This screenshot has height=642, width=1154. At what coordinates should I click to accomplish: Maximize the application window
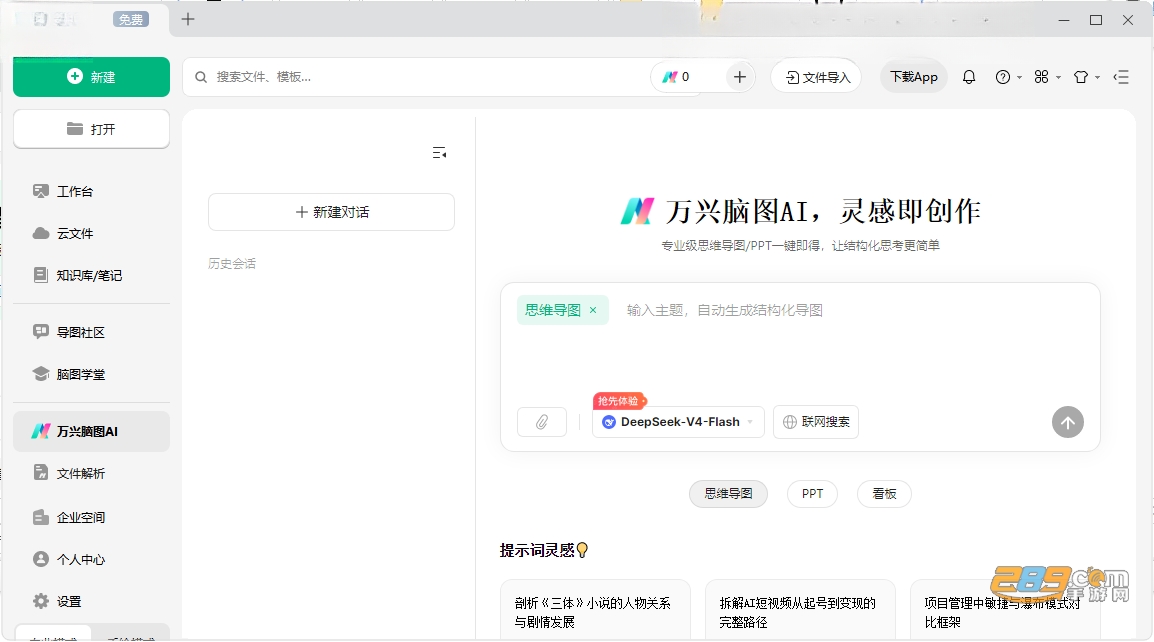1096,20
